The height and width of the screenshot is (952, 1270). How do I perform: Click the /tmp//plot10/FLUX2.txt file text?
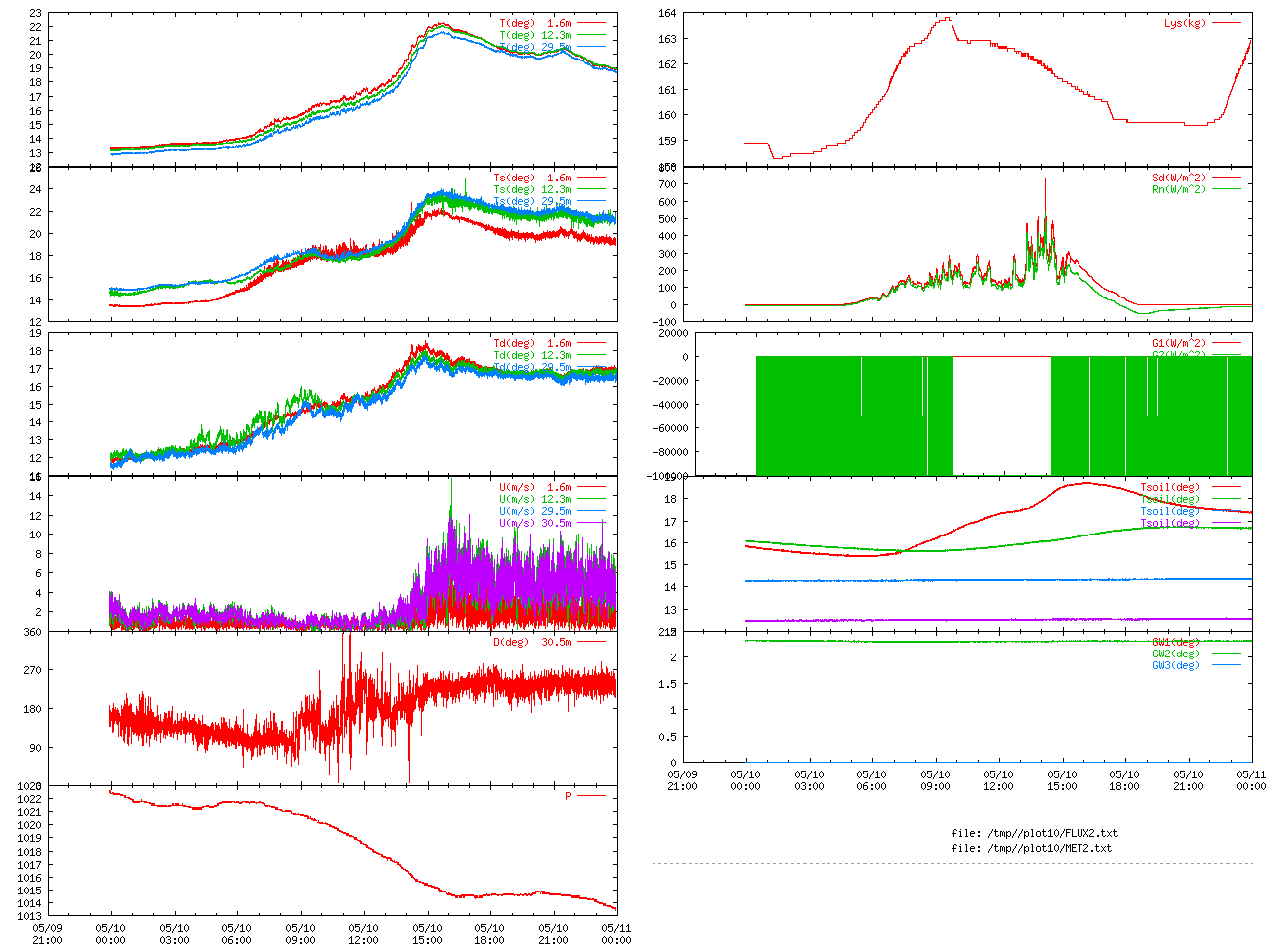point(1035,833)
